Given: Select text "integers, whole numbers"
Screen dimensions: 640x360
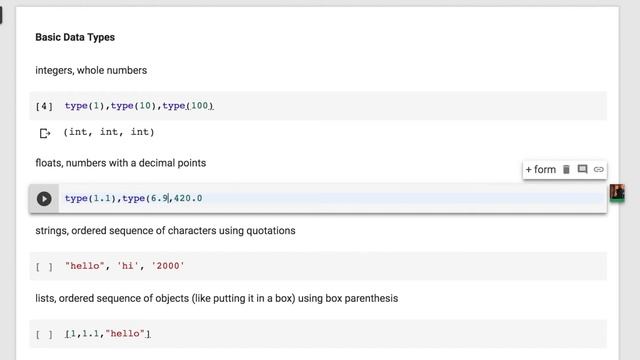Looking at the screenshot, I should [91, 70].
